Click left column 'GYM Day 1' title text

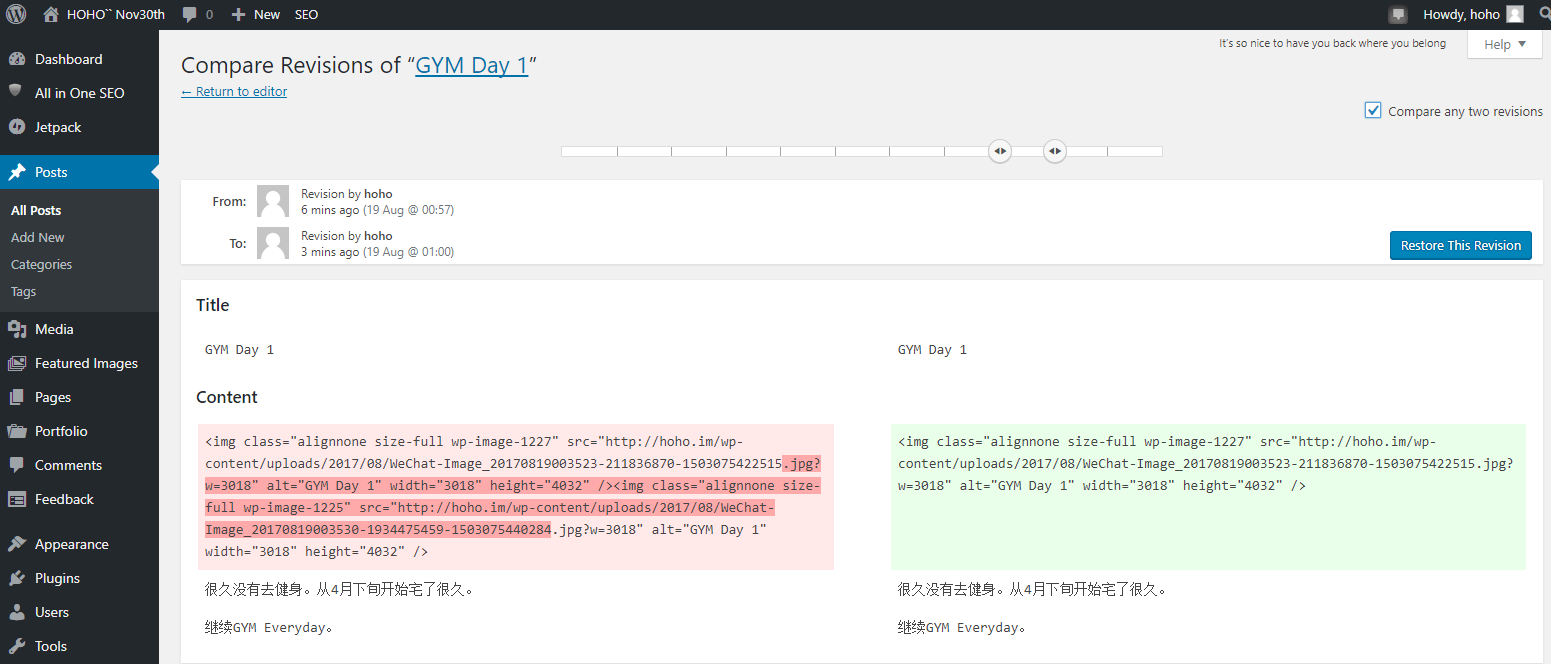(x=239, y=350)
